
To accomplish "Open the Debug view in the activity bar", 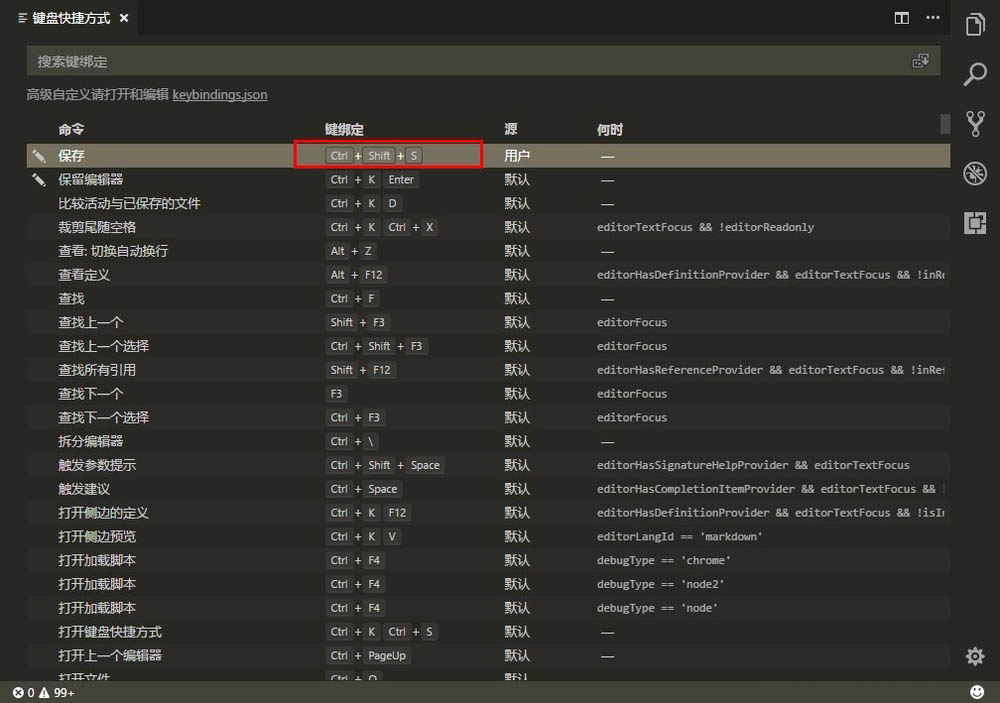I will 975,173.
